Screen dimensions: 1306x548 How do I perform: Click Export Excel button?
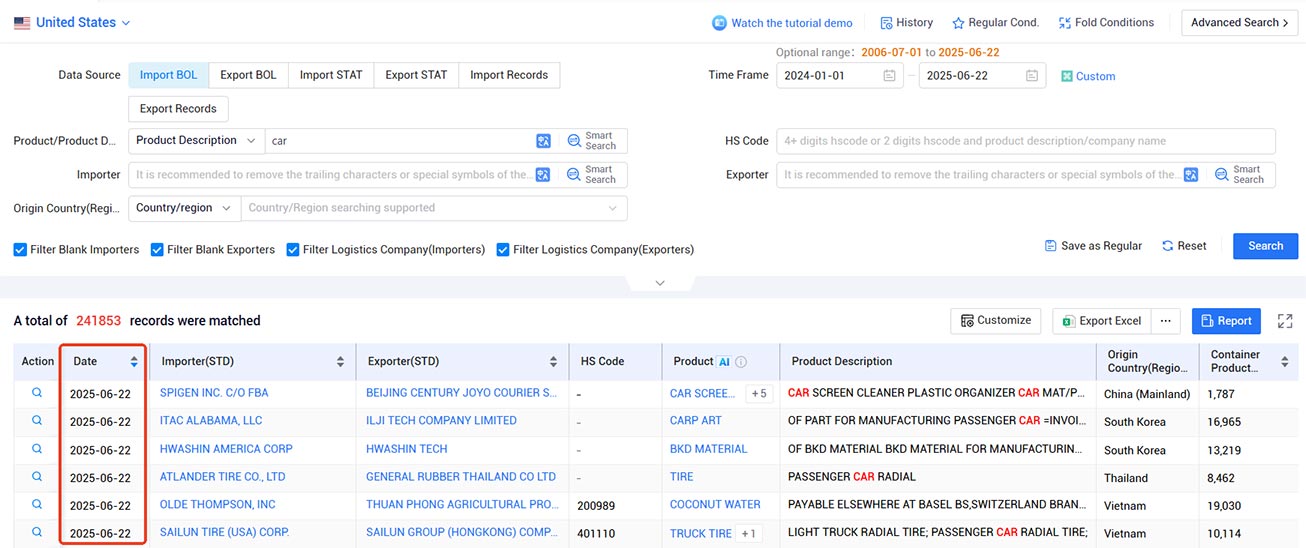1101,321
